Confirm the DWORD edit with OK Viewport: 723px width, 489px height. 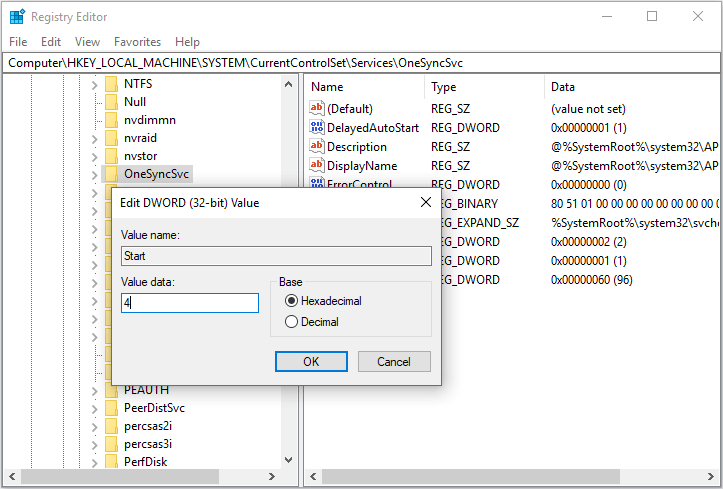(311, 361)
